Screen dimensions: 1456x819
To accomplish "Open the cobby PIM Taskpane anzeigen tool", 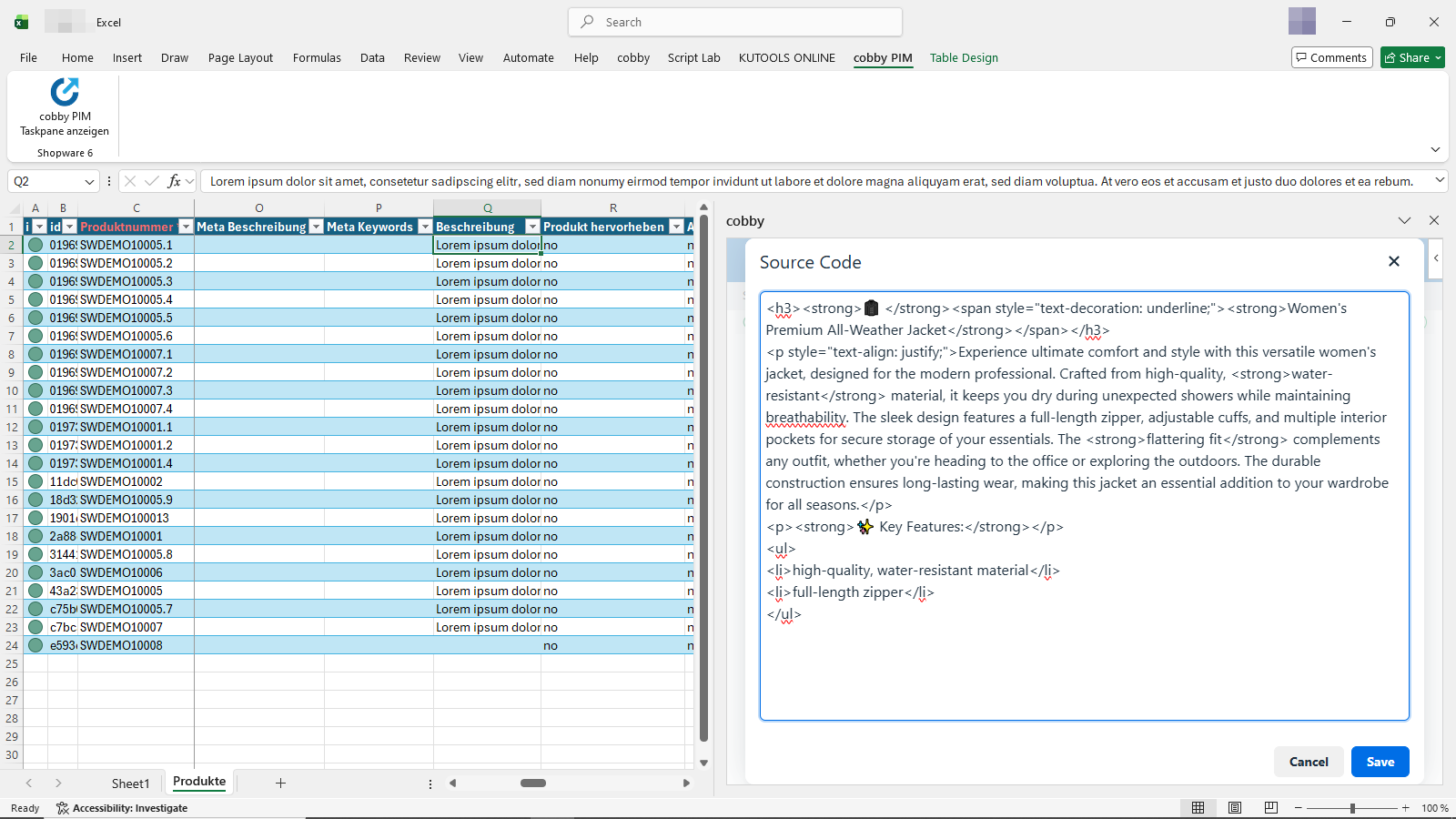I will (x=63, y=107).
